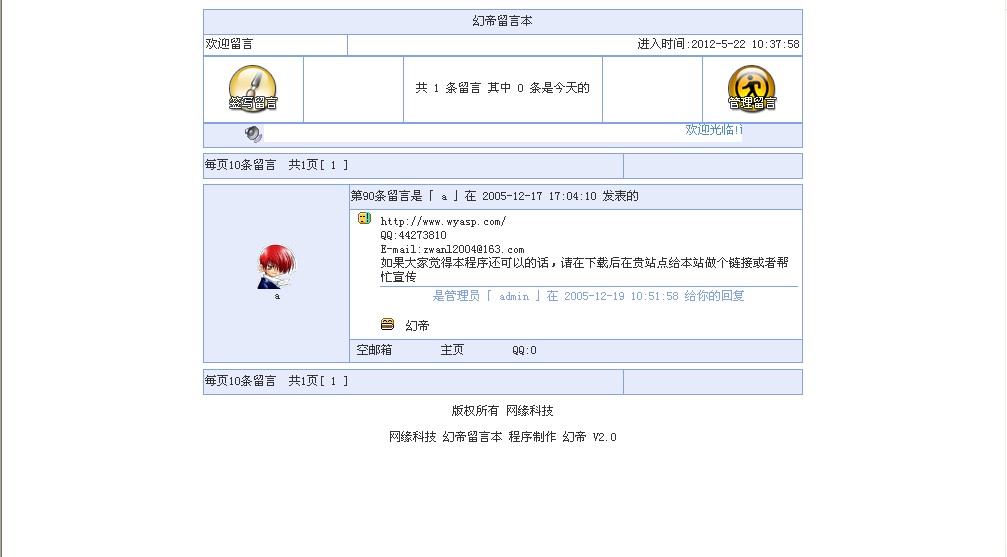
Task: Click the scrolling 欢迎光临 marquee text
Action: tap(714, 130)
